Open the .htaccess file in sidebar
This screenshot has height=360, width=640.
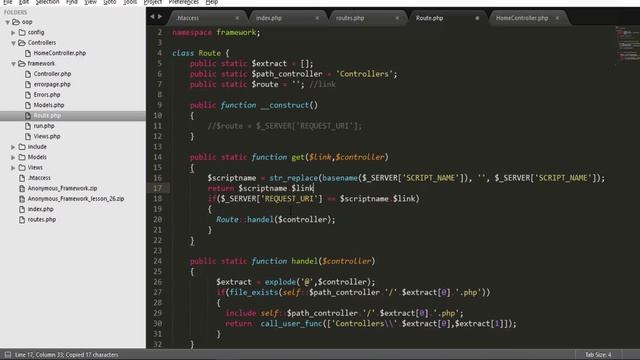click(40, 178)
